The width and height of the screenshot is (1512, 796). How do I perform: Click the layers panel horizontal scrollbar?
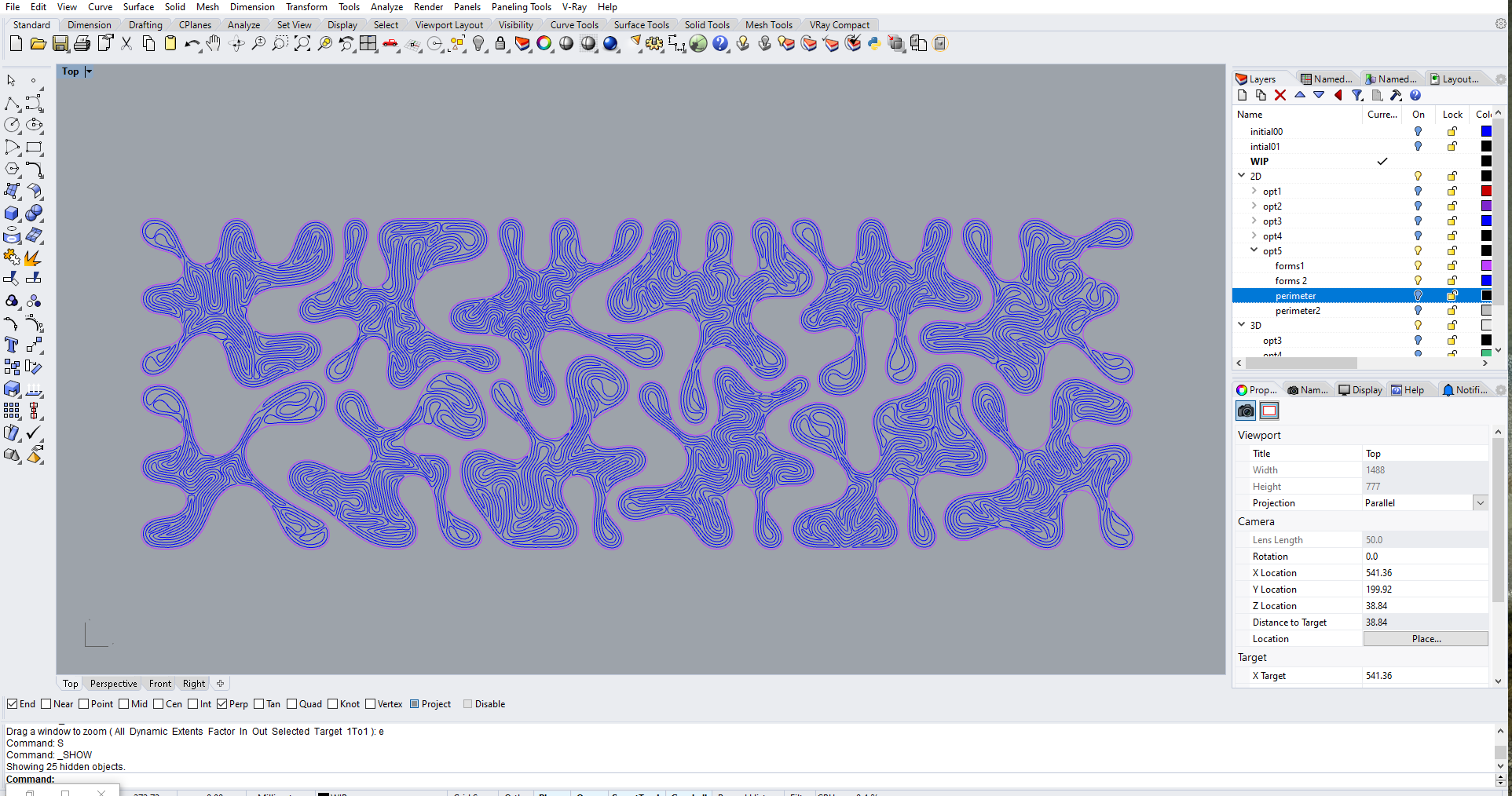(x=1301, y=363)
